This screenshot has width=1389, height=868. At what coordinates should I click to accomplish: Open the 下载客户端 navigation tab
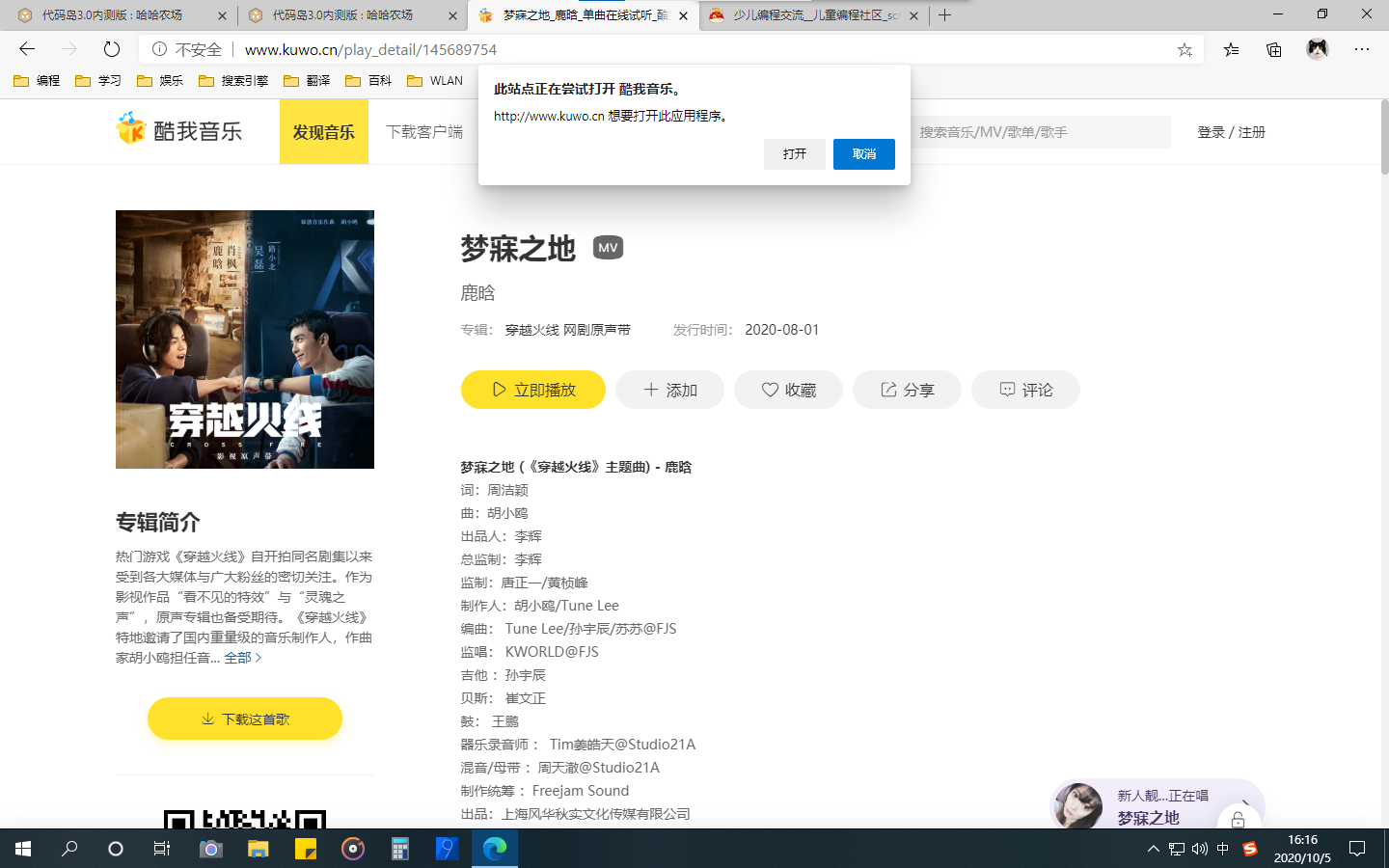(424, 131)
